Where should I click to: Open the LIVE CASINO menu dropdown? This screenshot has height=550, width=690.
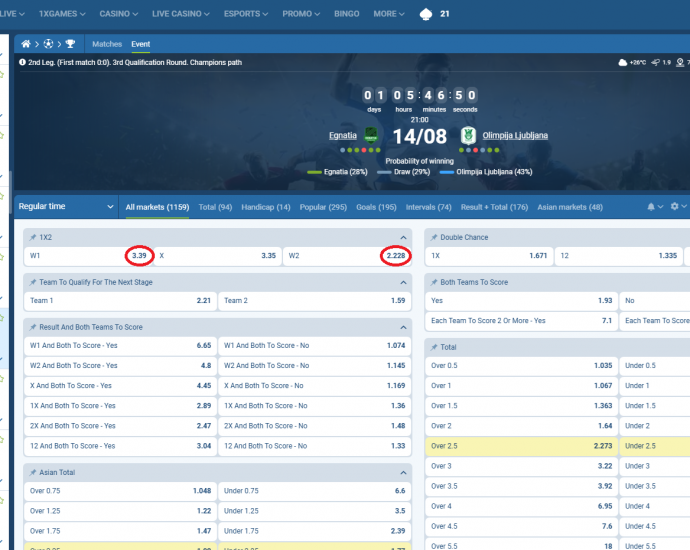point(180,14)
